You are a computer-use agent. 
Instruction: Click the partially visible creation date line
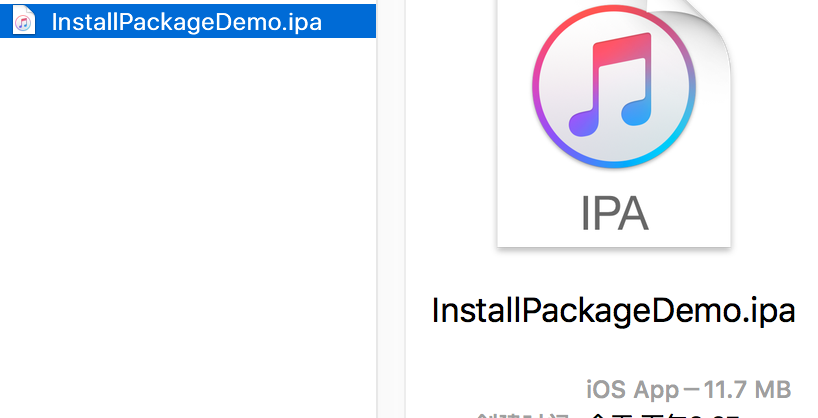pos(608,415)
